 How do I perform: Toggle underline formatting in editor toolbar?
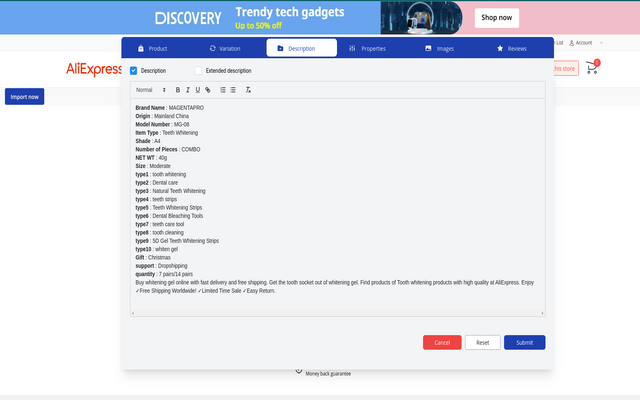click(197, 90)
